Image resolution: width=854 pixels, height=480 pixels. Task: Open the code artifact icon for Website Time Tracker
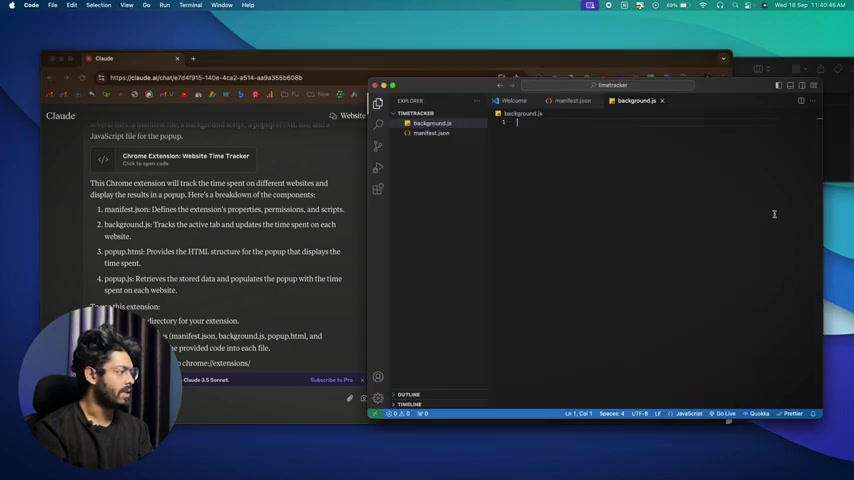pyautogui.click(x=103, y=160)
